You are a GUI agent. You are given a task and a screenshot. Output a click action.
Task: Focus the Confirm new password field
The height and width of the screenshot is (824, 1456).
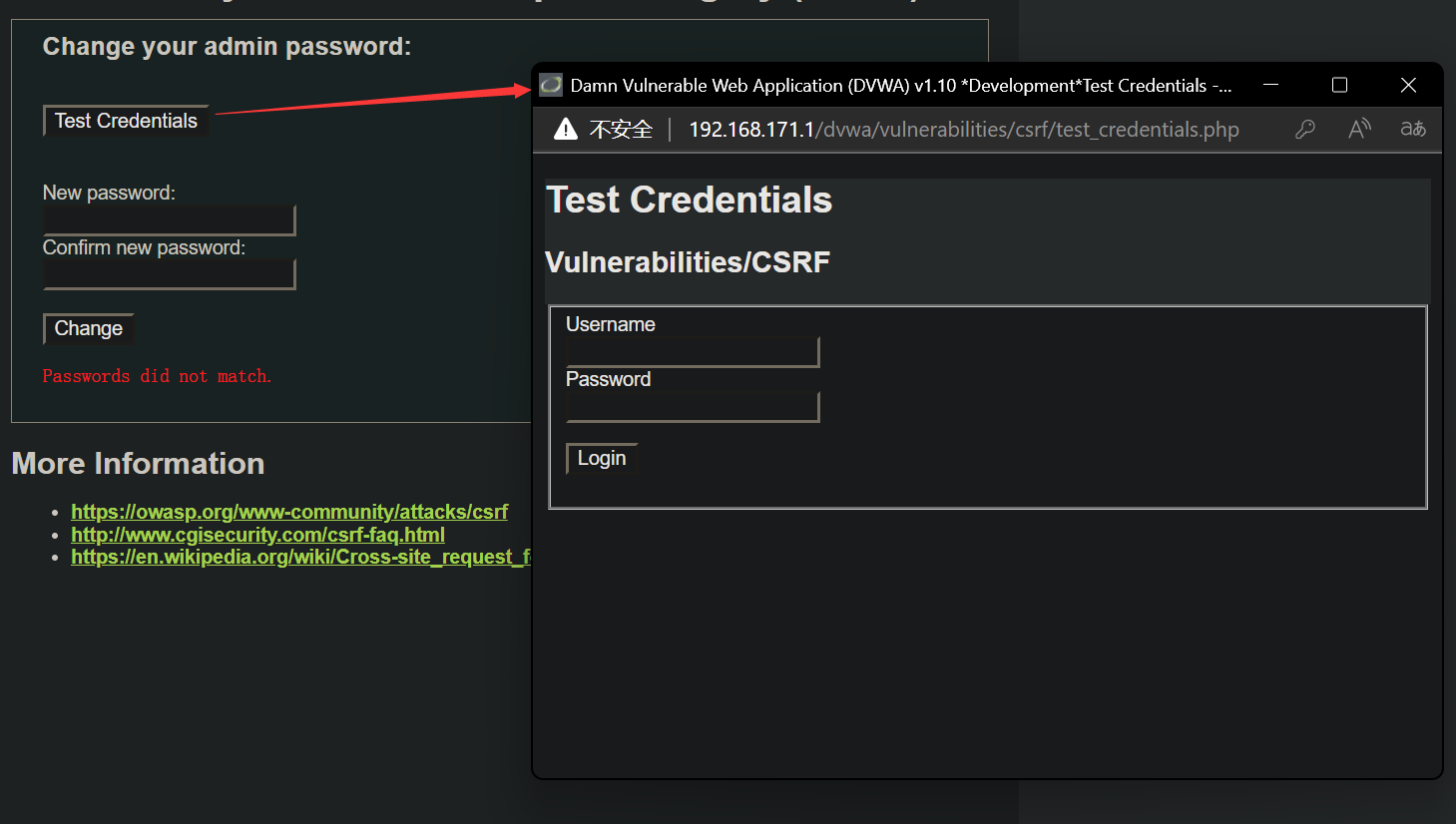pos(170,274)
